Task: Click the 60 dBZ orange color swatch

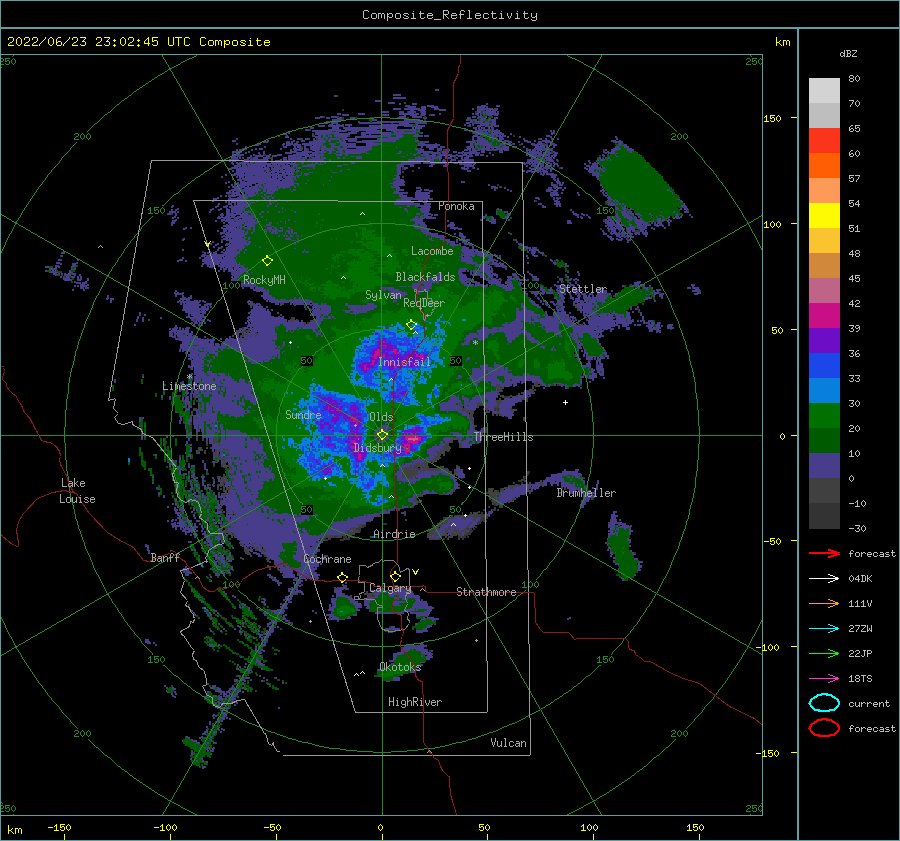Action: pyautogui.click(x=824, y=165)
